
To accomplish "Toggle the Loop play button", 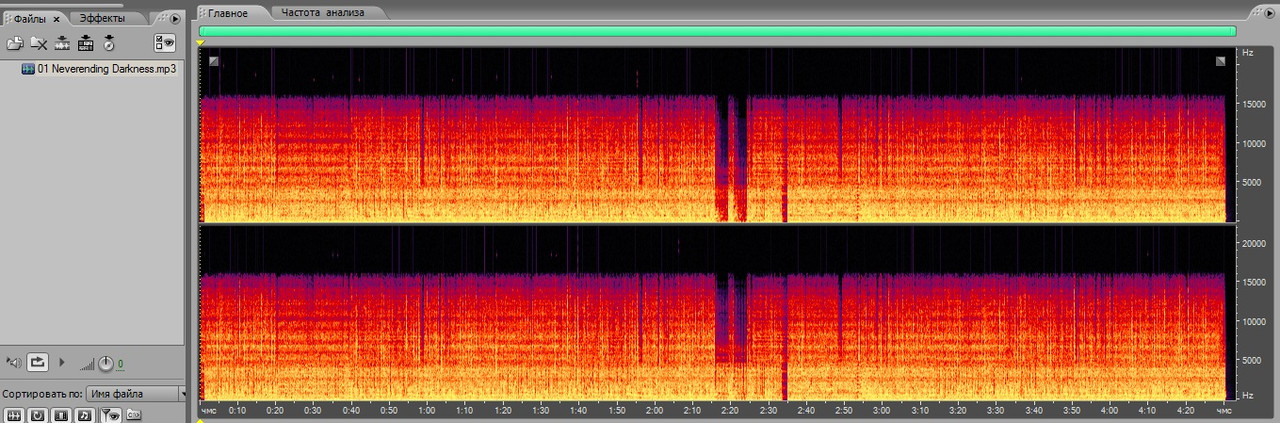I will pos(37,362).
